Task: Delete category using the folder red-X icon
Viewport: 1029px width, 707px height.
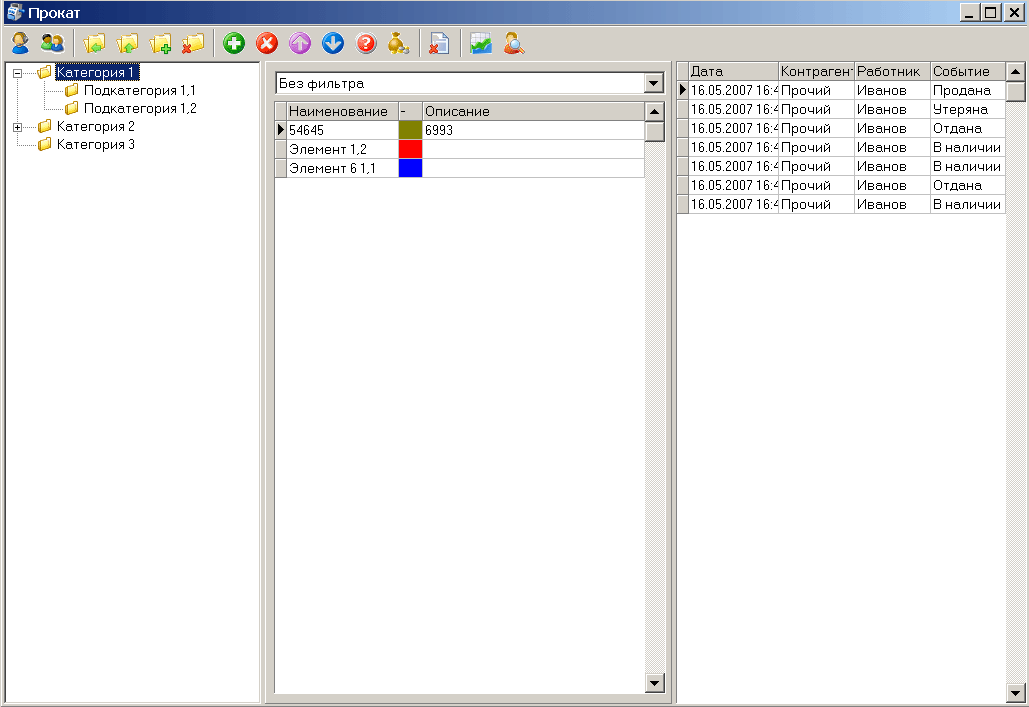Action: [x=193, y=43]
